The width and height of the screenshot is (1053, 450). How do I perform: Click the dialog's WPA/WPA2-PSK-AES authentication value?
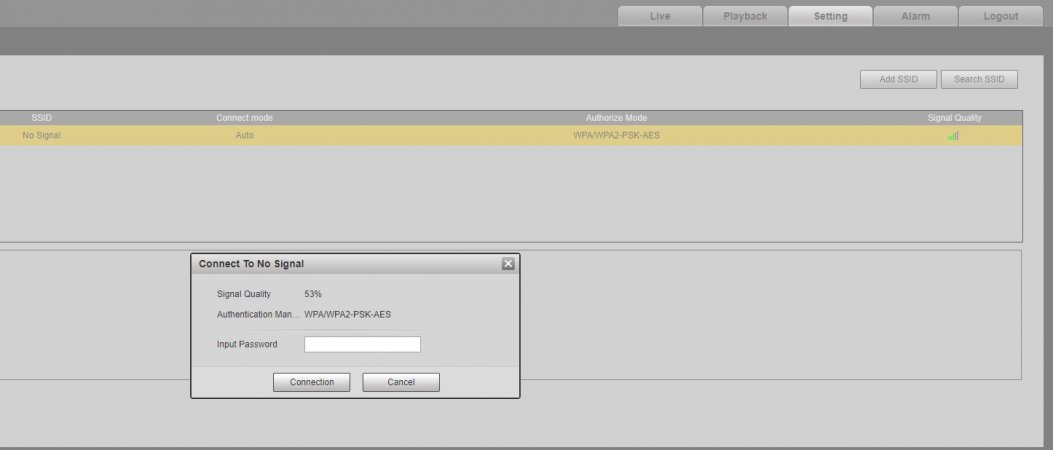[347, 314]
